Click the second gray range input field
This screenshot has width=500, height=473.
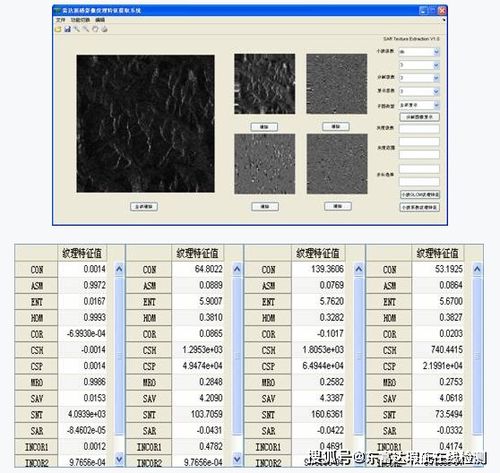click(419, 154)
